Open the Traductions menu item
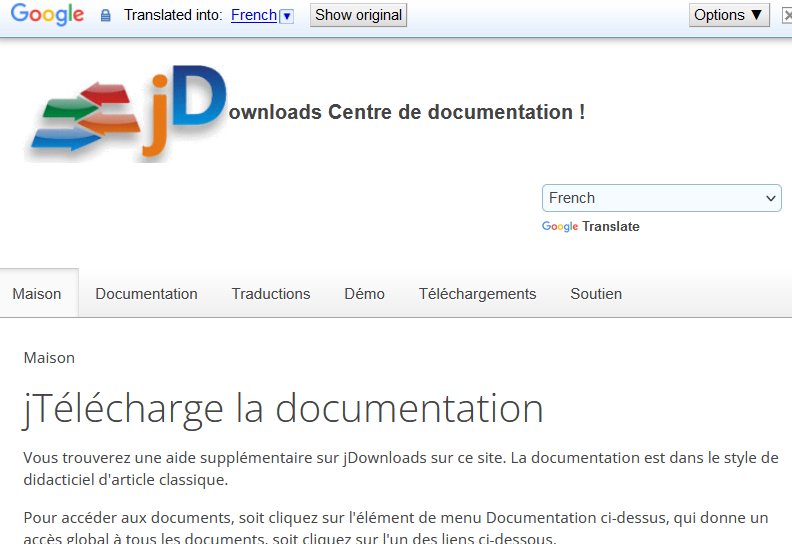792x544 pixels. [271, 293]
